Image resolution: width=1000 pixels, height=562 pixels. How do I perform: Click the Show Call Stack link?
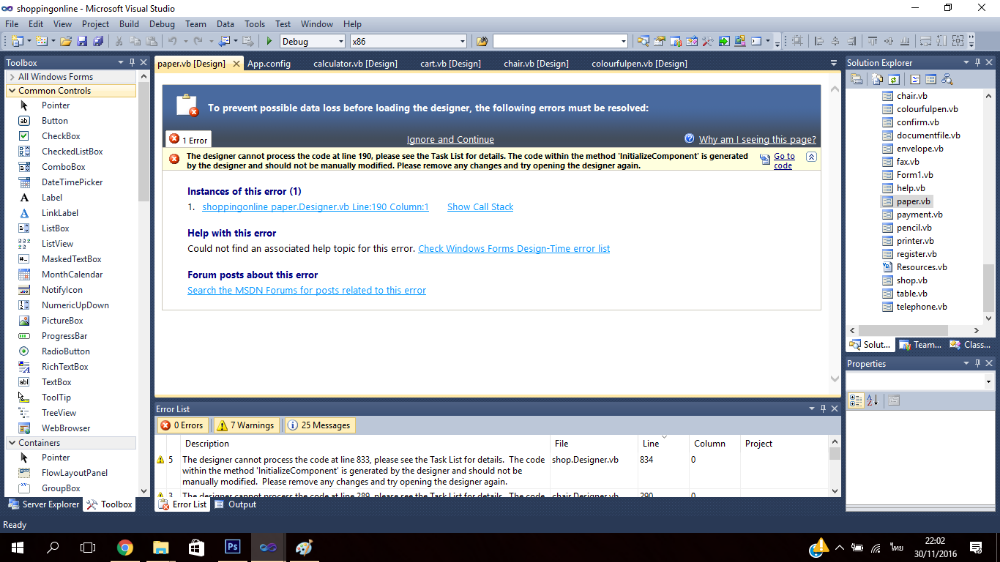point(480,207)
